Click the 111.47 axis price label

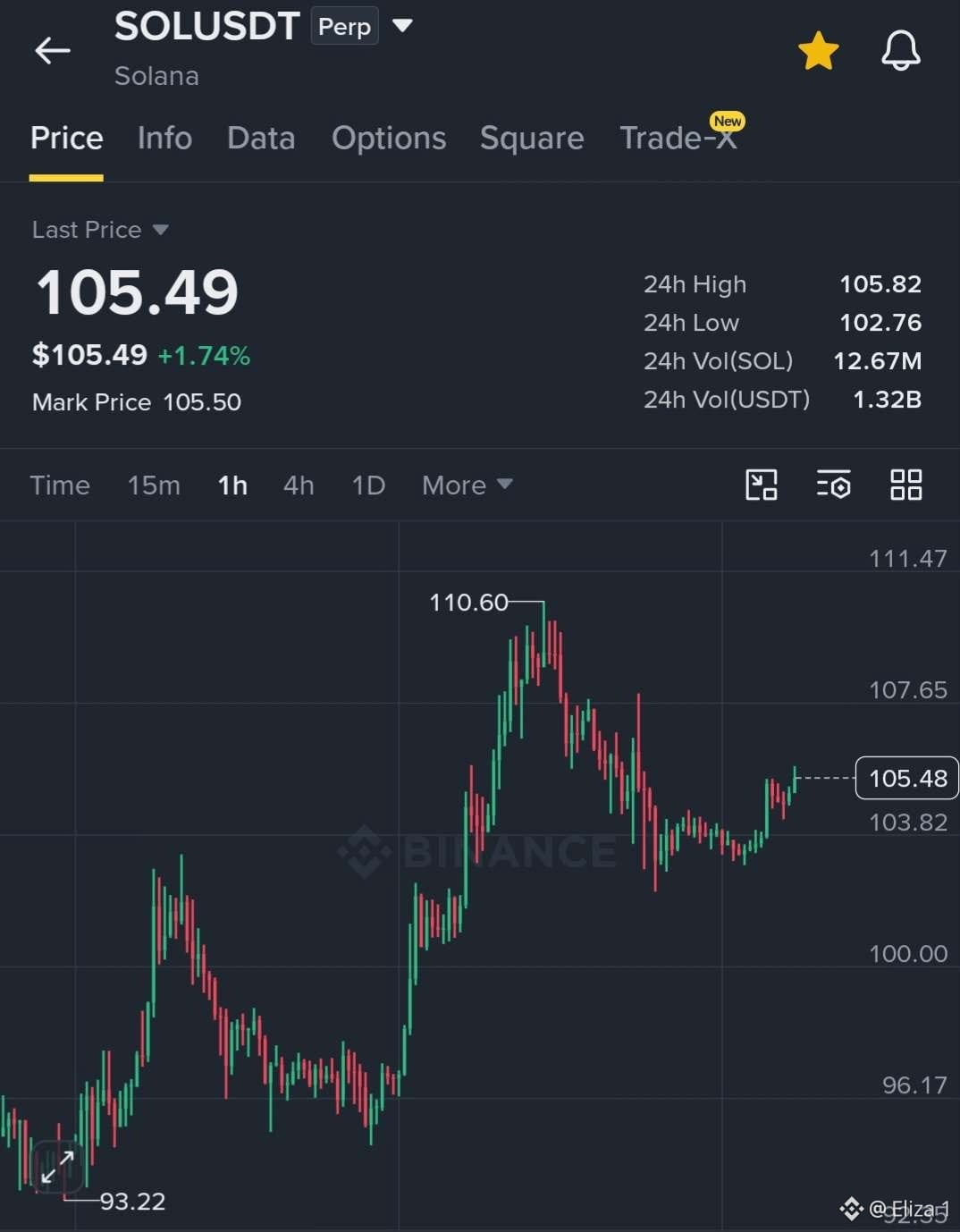(908, 559)
